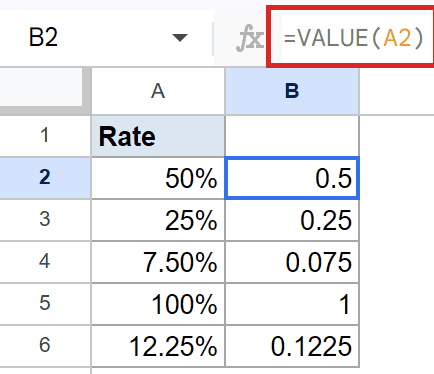Click cell B5 showing 1

click(292, 304)
